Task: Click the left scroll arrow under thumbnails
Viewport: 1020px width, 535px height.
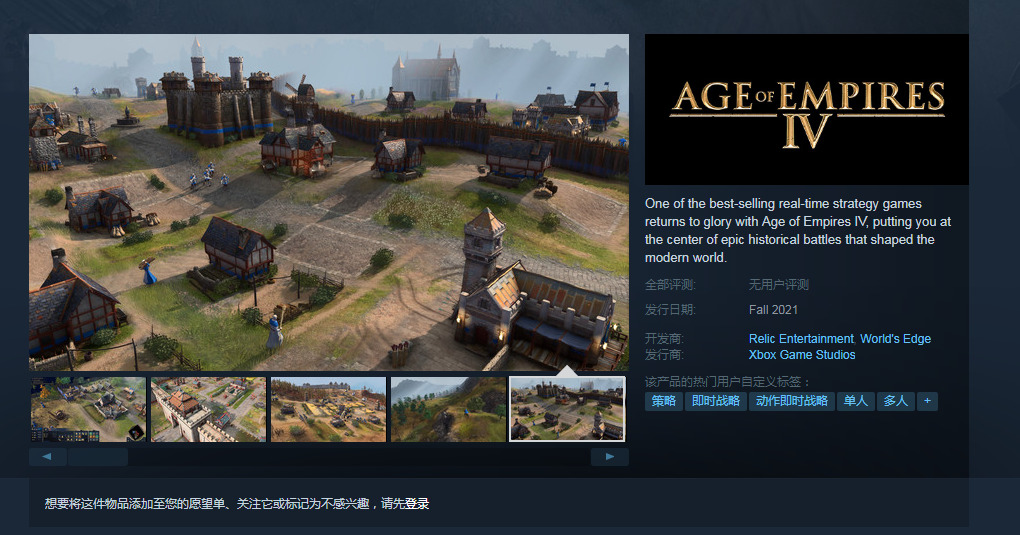Action: 47,457
